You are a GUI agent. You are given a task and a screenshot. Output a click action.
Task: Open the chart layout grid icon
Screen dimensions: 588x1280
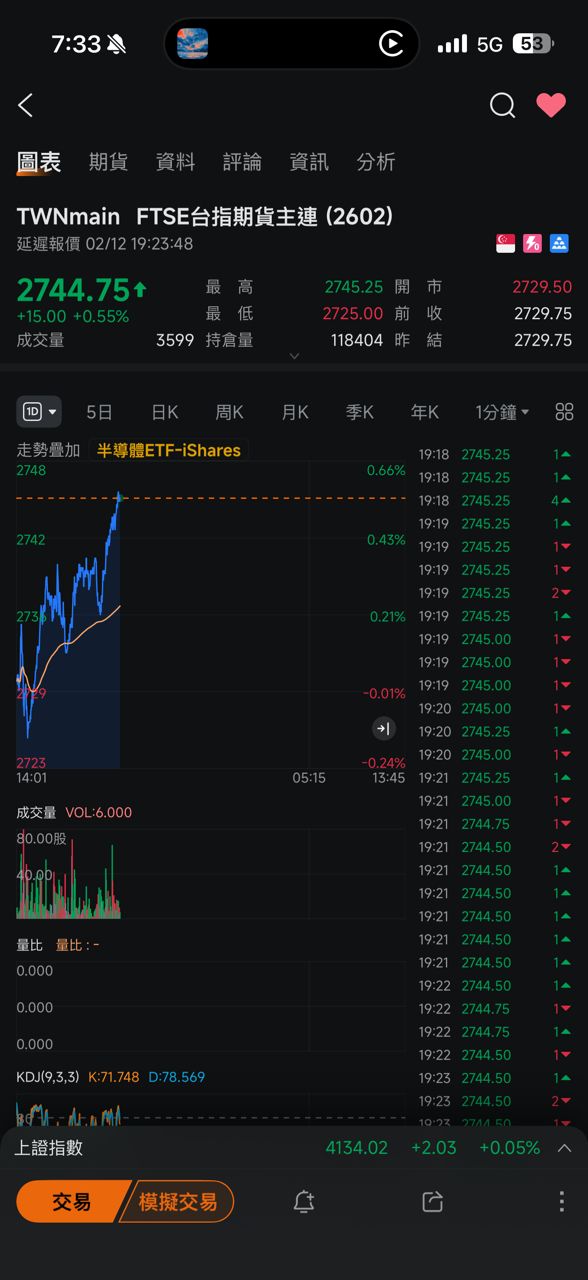pyautogui.click(x=564, y=412)
